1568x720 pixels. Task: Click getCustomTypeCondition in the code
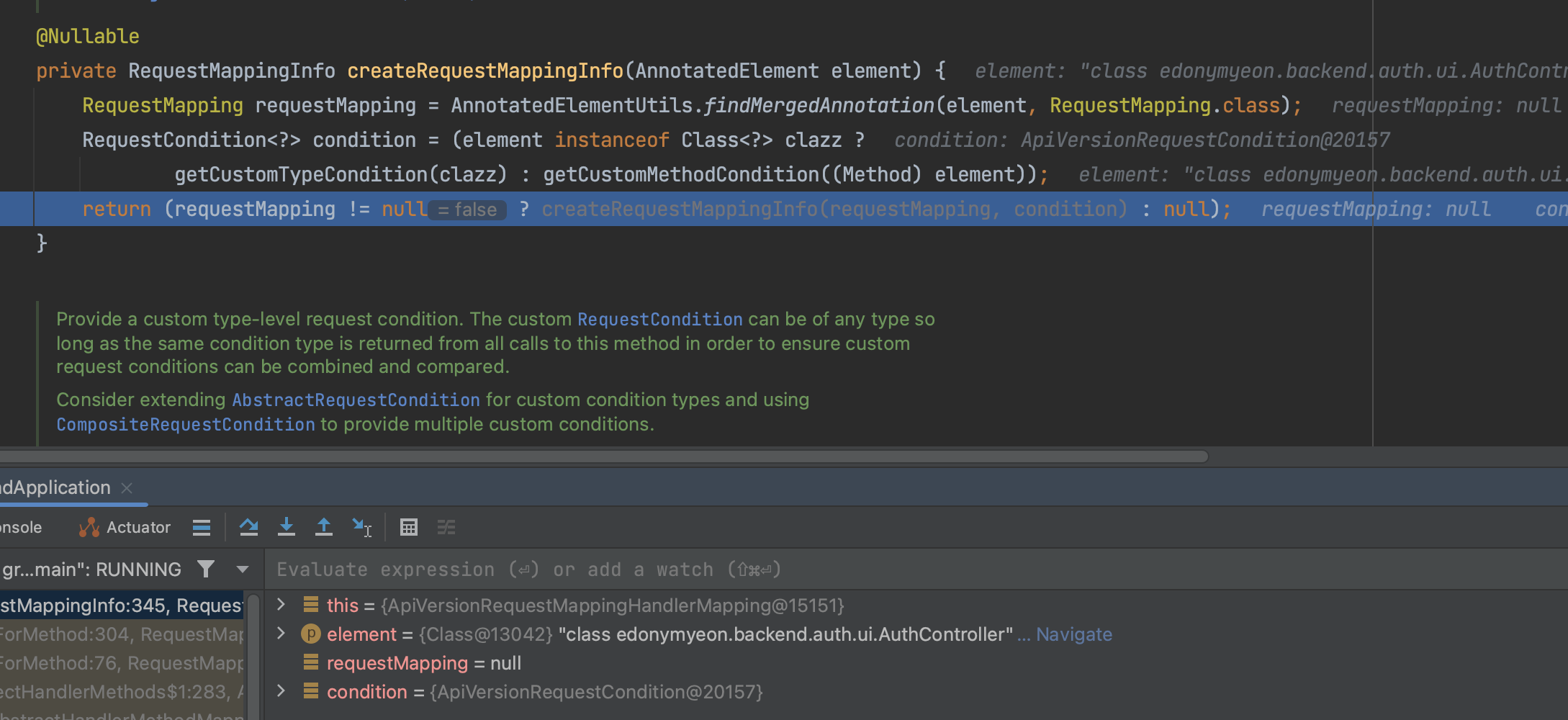tap(301, 174)
